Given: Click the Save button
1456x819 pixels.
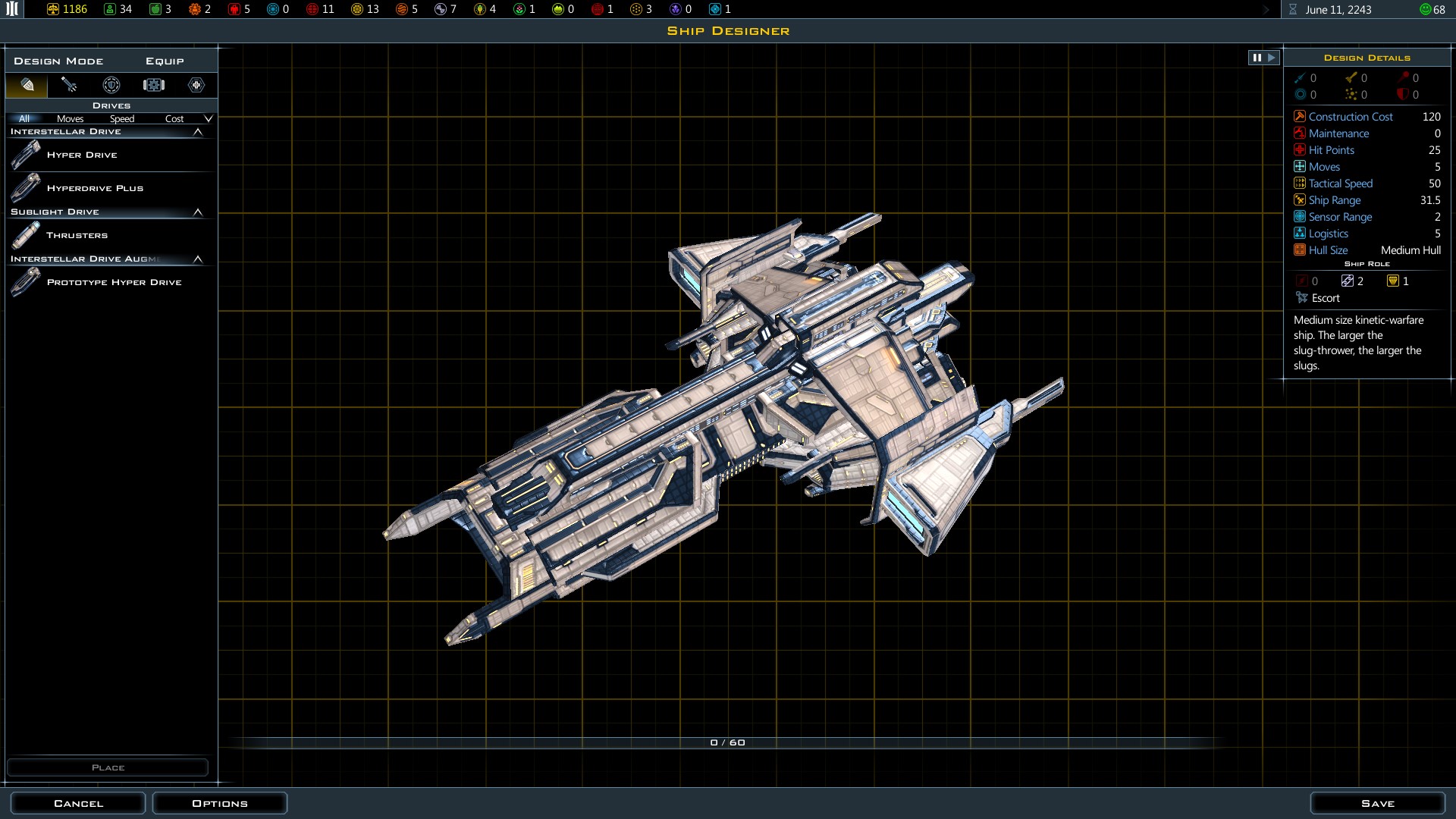Looking at the screenshot, I should pos(1377,803).
